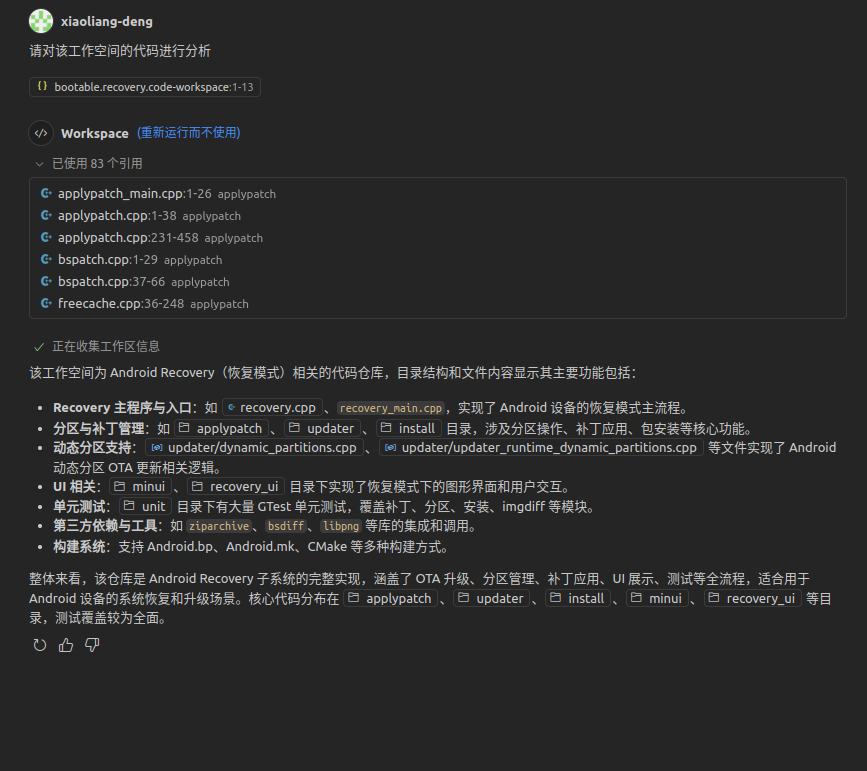This screenshot has height=771, width=867.
Task: Click the retry/regenerate response icon
Action: [40, 645]
